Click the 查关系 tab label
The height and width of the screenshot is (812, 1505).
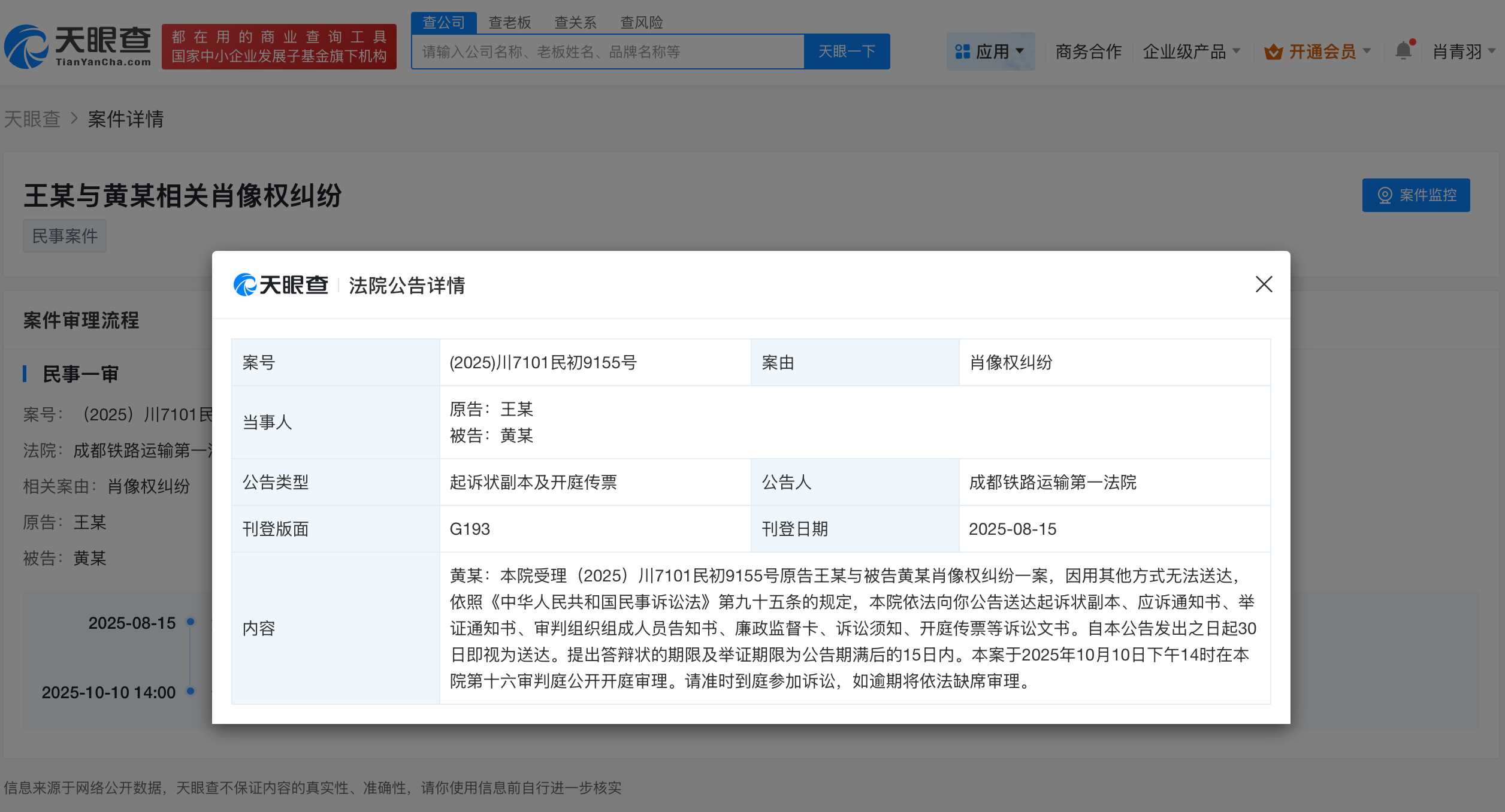coord(575,22)
